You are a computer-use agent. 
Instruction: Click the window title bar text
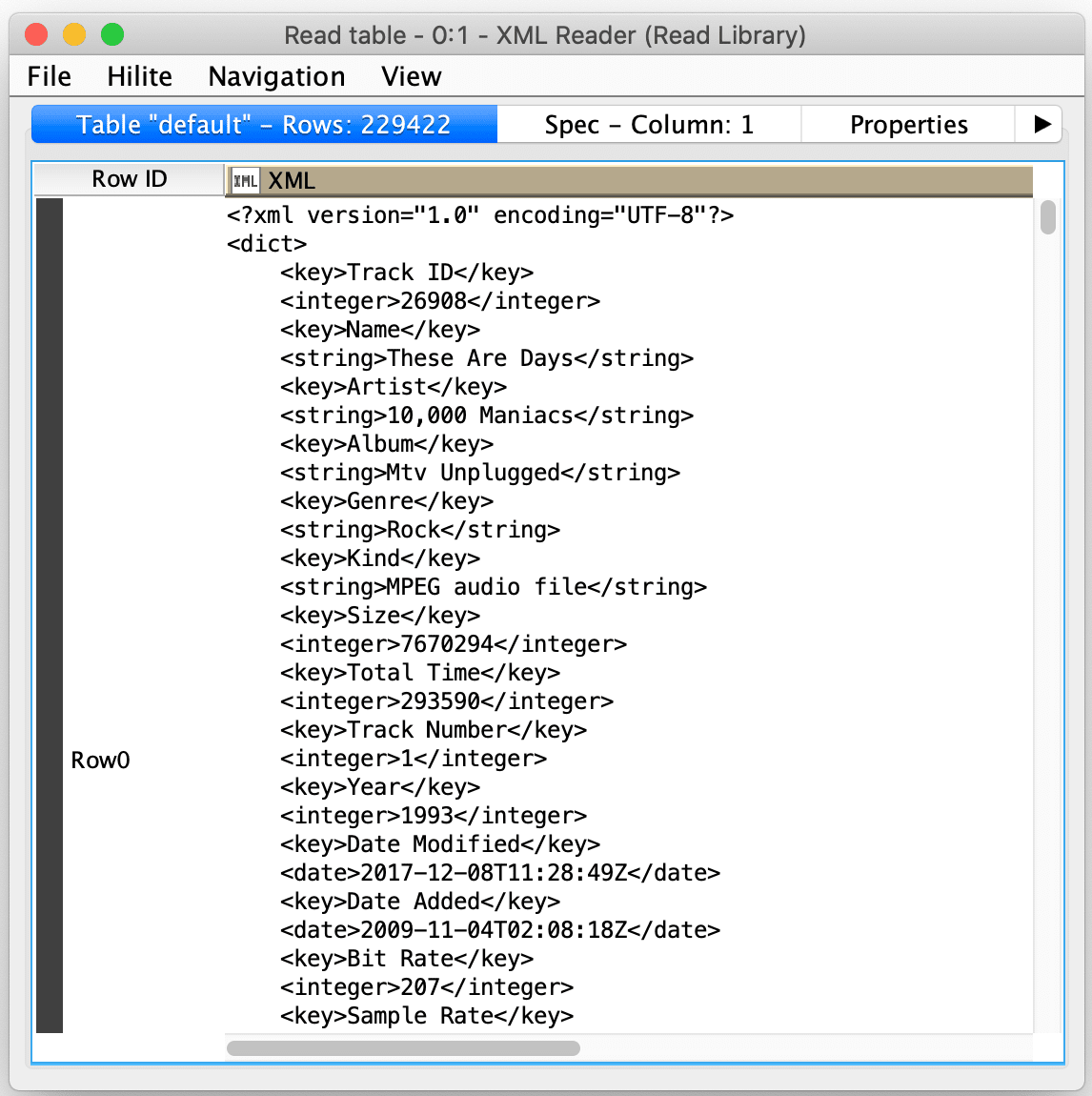(x=545, y=35)
